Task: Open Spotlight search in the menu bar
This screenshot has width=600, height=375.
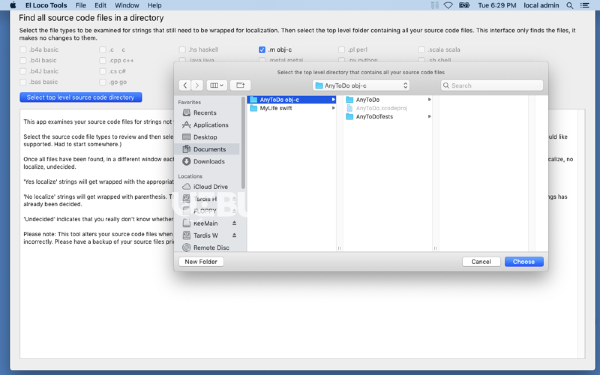Action: click(x=570, y=5)
